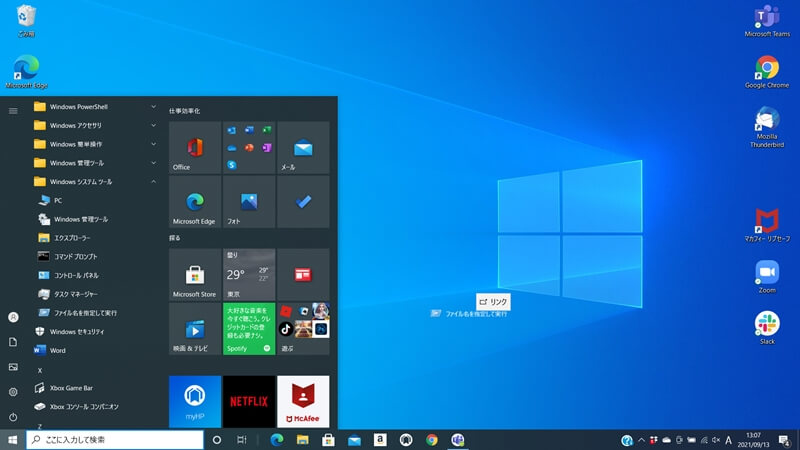Open the Slack desktop shortcut

point(767,328)
